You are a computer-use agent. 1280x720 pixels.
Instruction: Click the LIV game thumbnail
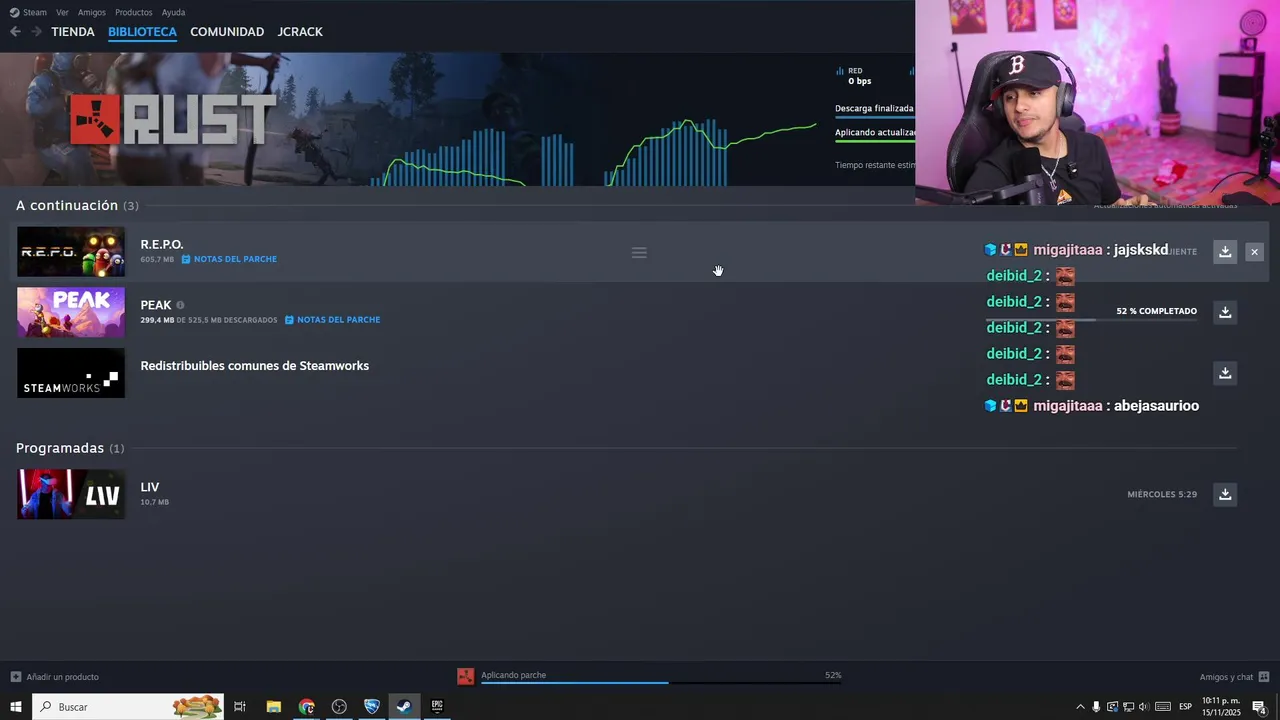[x=71, y=494]
